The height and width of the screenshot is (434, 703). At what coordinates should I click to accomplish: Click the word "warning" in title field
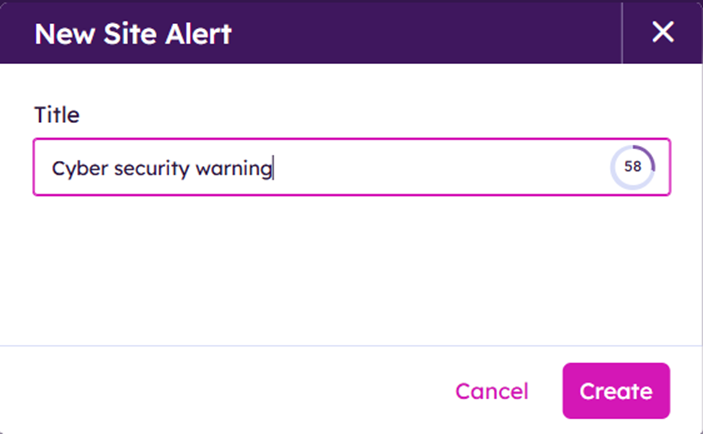[234, 168]
